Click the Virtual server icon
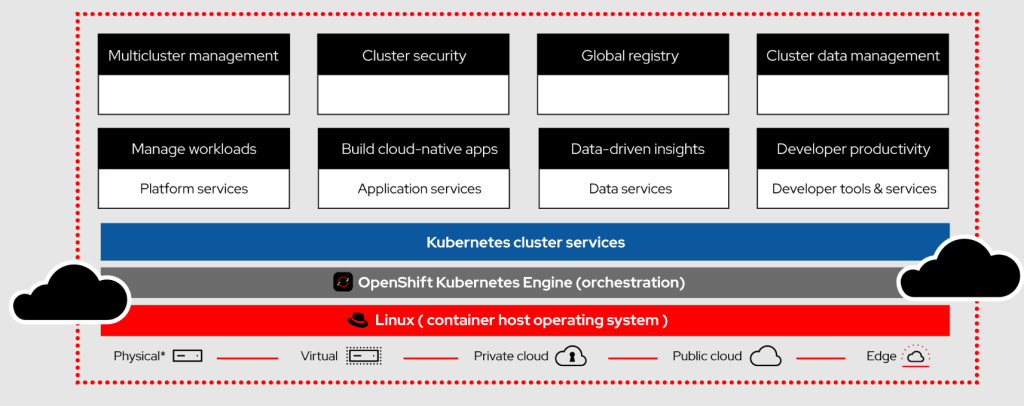 pyautogui.click(x=363, y=356)
